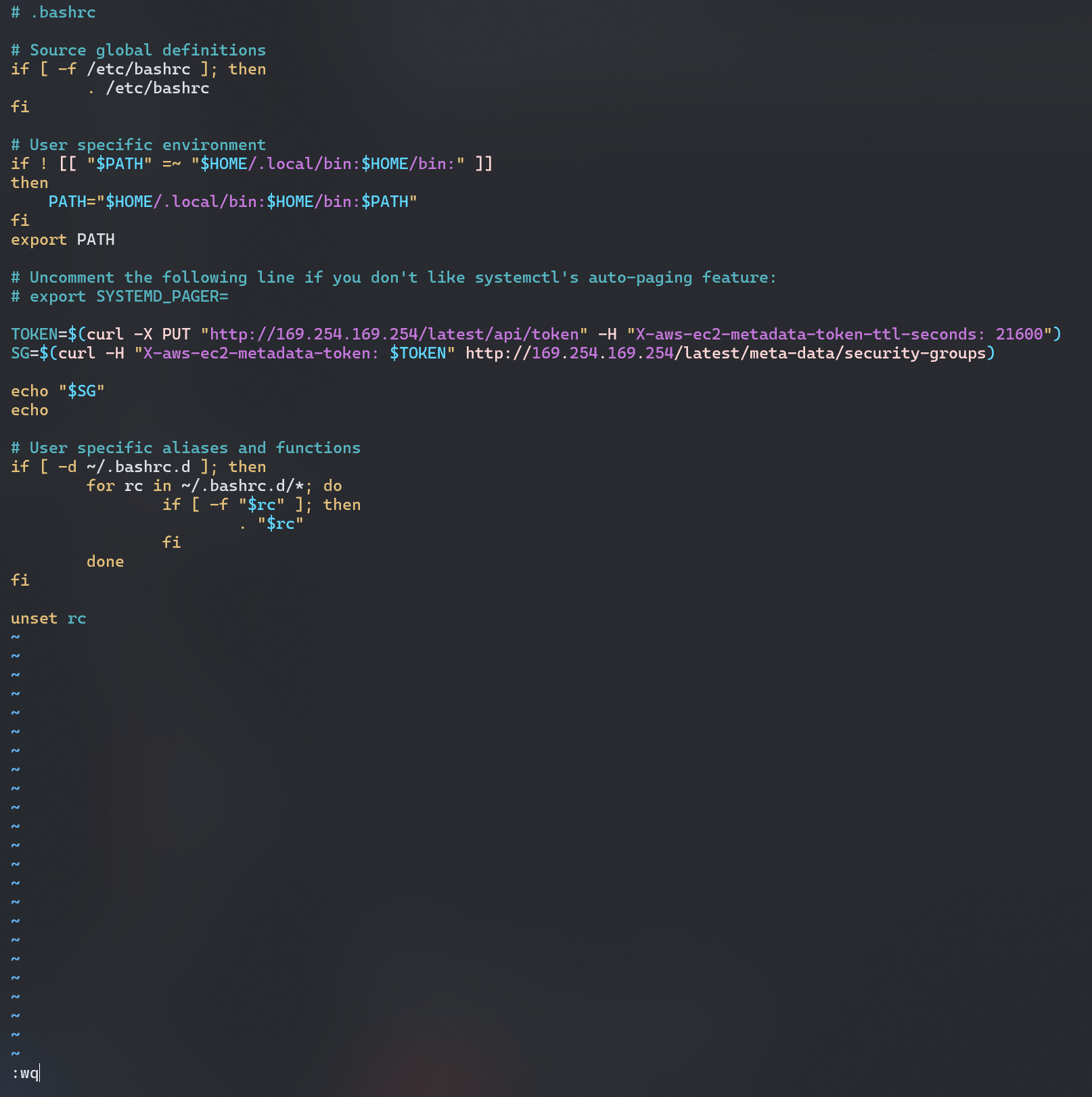Click the '. "$rc"' source line

click(x=271, y=523)
